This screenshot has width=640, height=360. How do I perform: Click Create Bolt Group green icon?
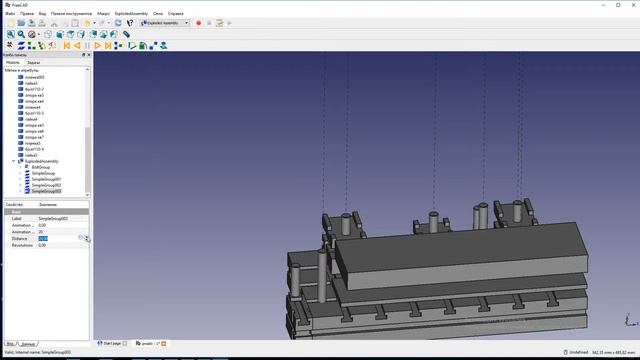pyautogui.click(x=31, y=46)
